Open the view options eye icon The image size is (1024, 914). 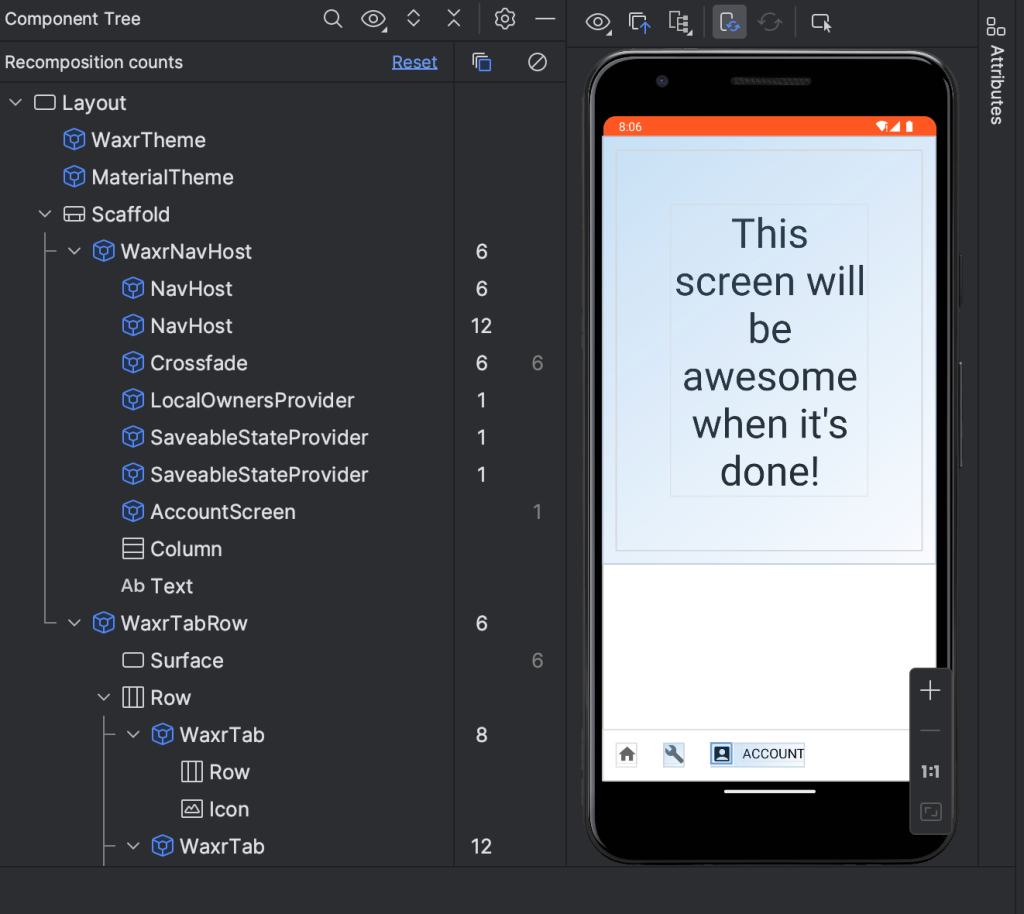coord(373,18)
